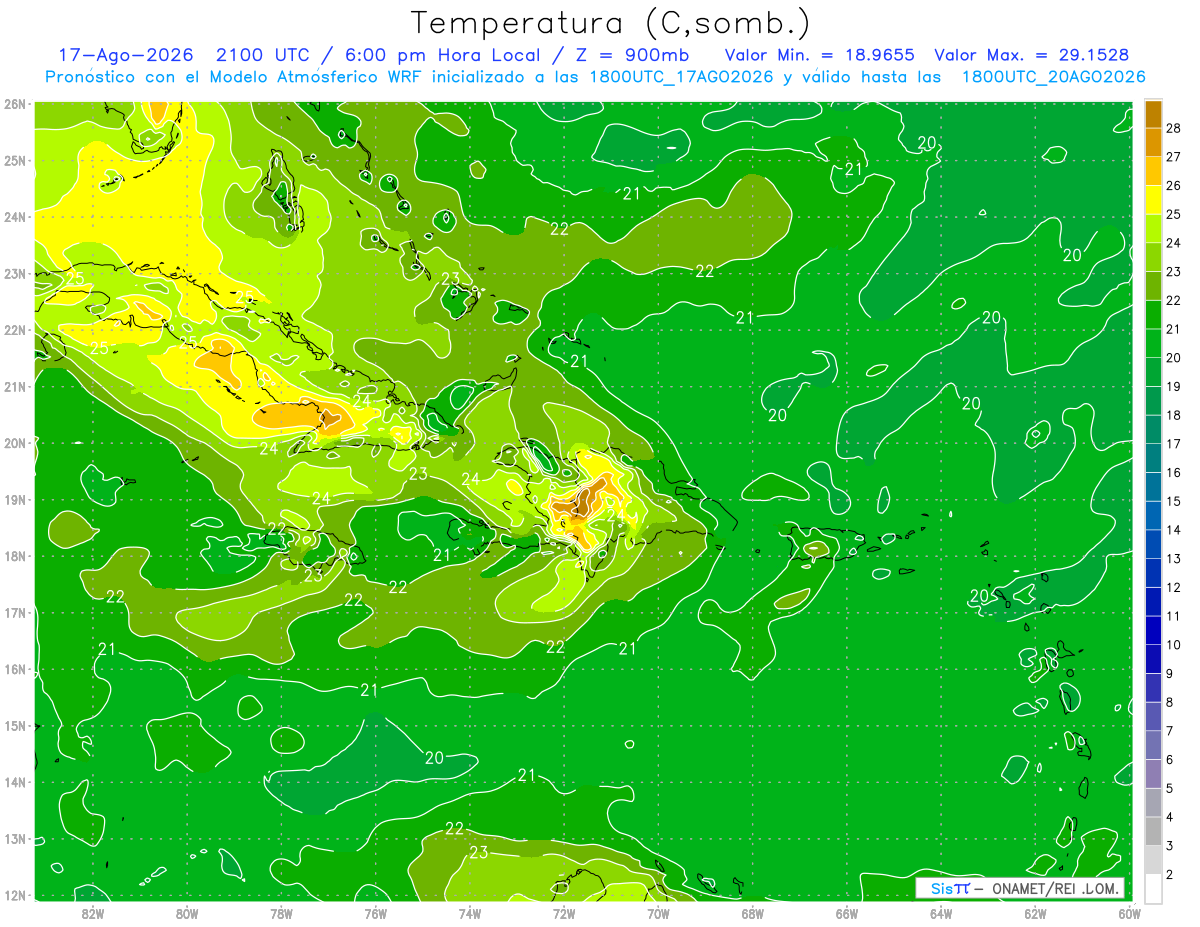This screenshot has height=927, width=1200.
Task: Click the 19N latitude axis label
Action: click(x=15, y=500)
